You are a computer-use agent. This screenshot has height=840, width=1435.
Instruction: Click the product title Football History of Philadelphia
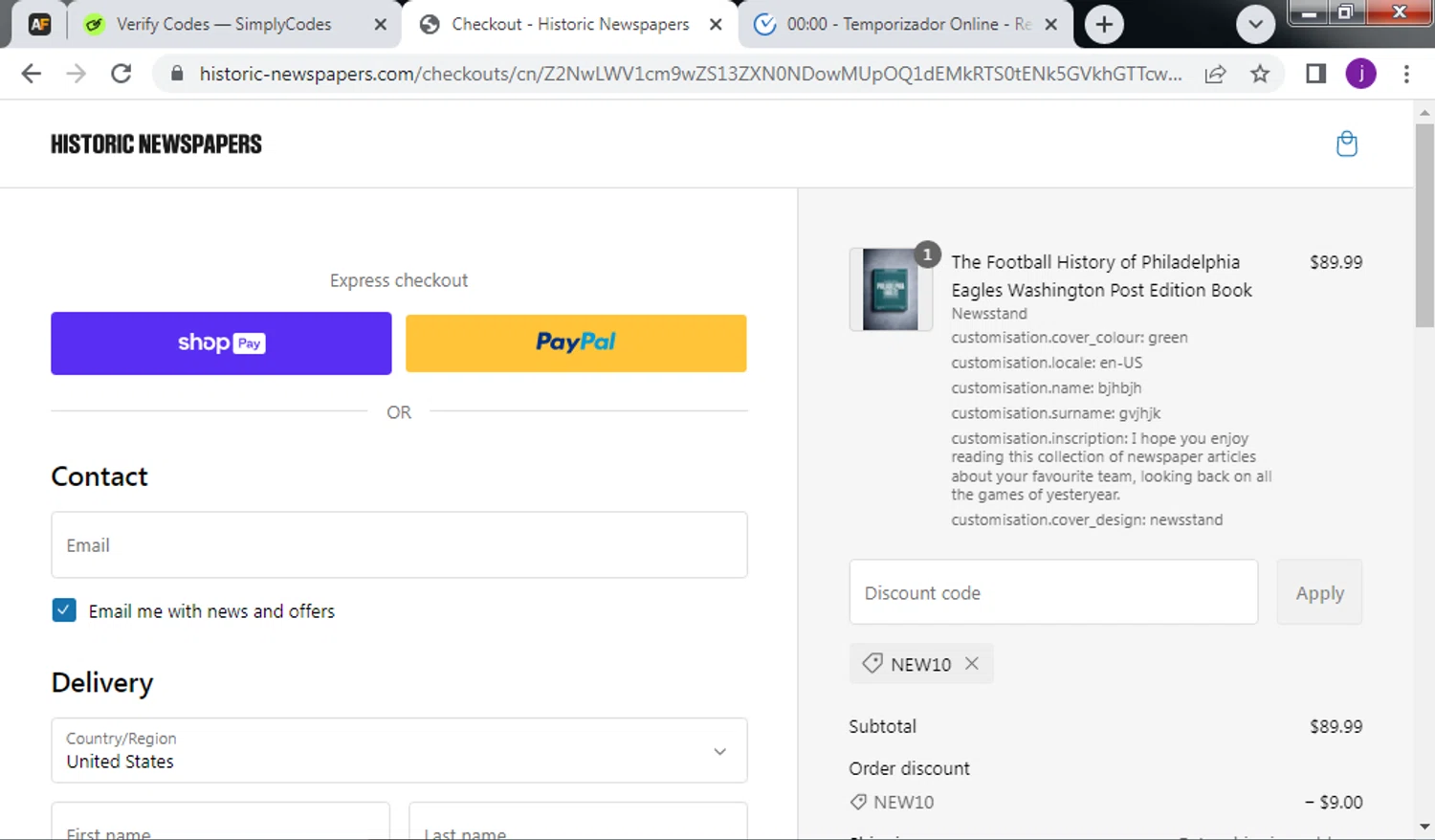(1101, 276)
